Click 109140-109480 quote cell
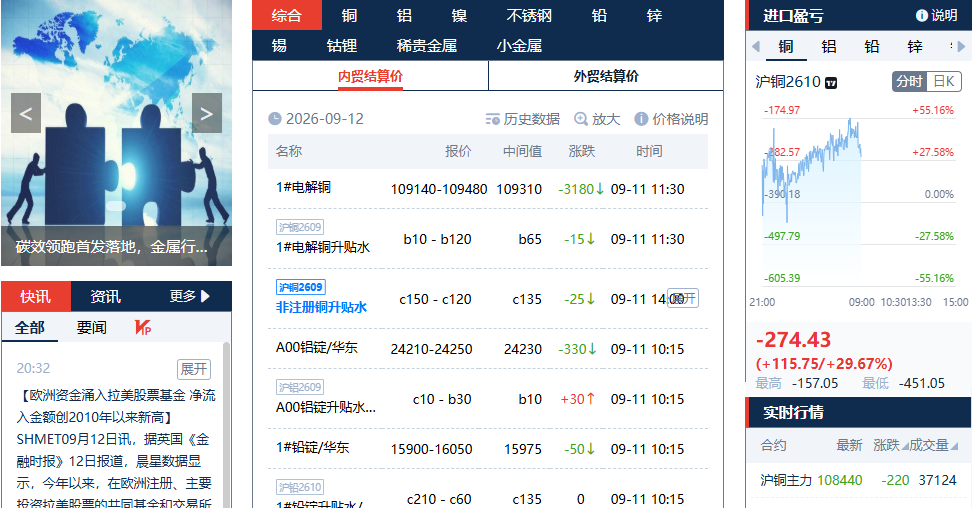The height and width of the screenshot is (508, 972). (438, 189)
